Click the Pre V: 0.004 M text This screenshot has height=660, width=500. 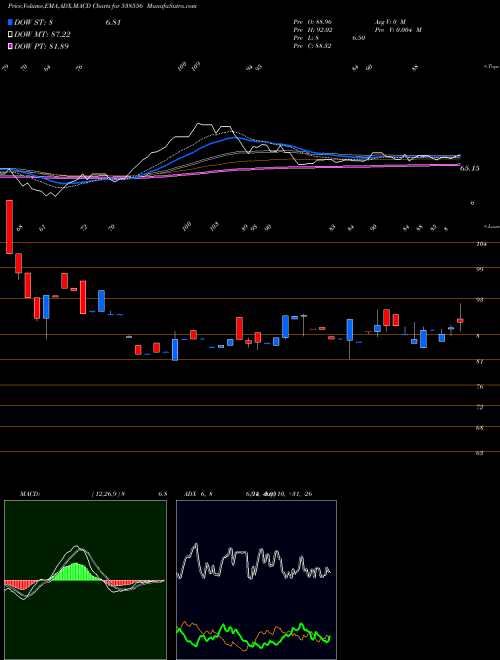[397, 30]
